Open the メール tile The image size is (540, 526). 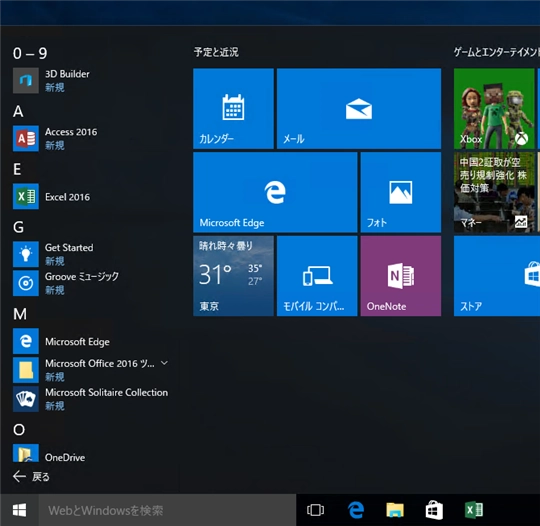tap(359, 109)
